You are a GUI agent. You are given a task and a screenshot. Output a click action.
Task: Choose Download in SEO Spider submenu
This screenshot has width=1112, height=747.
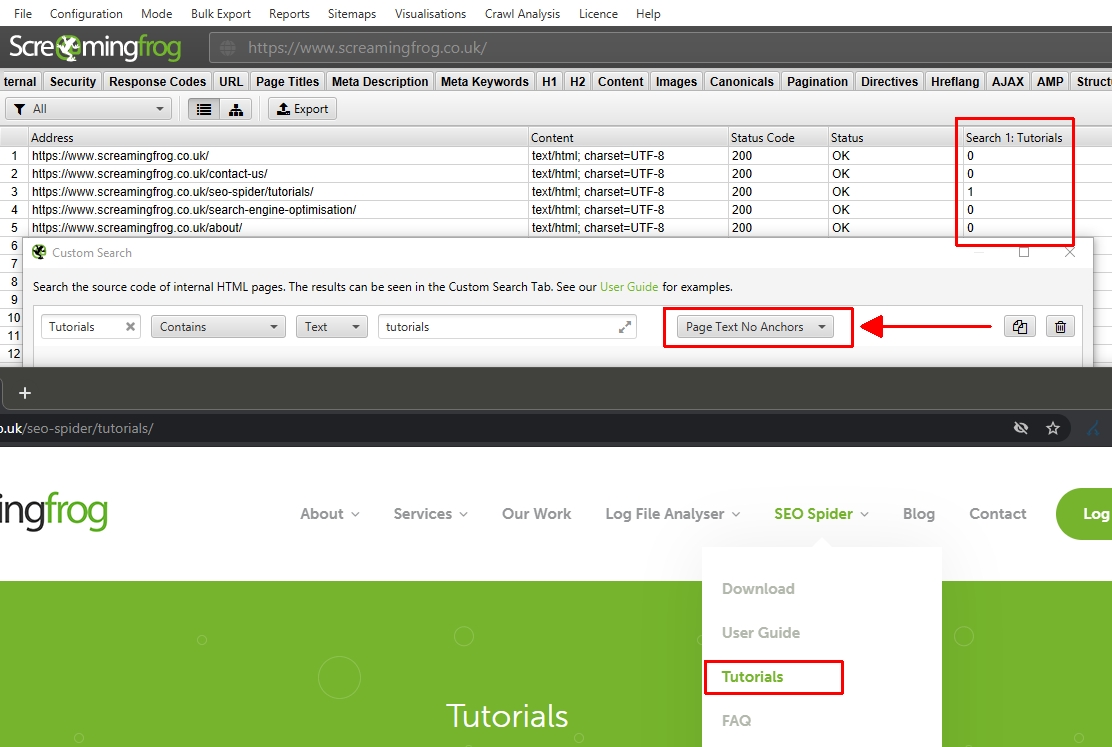(758, 589)
